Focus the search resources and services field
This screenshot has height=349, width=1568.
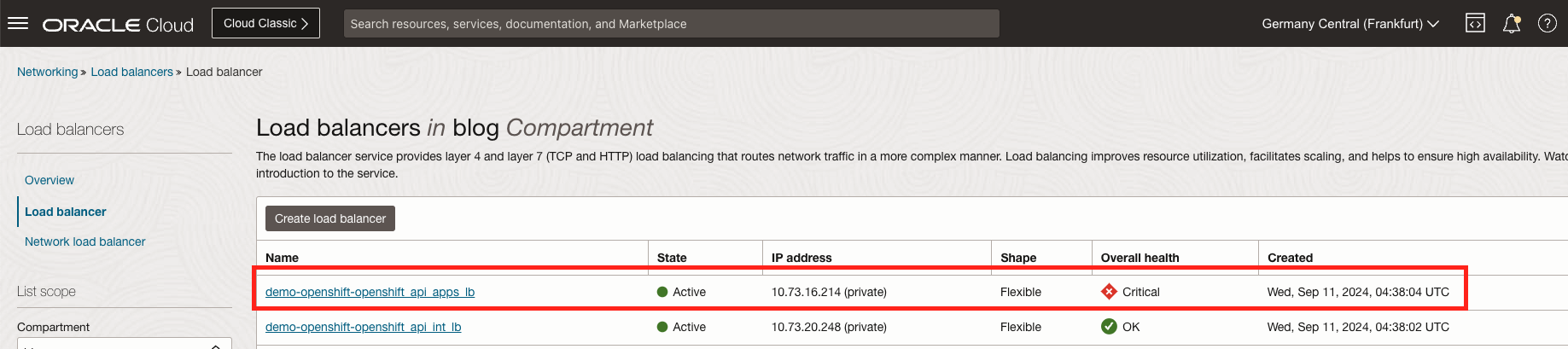tap(671, 24)
